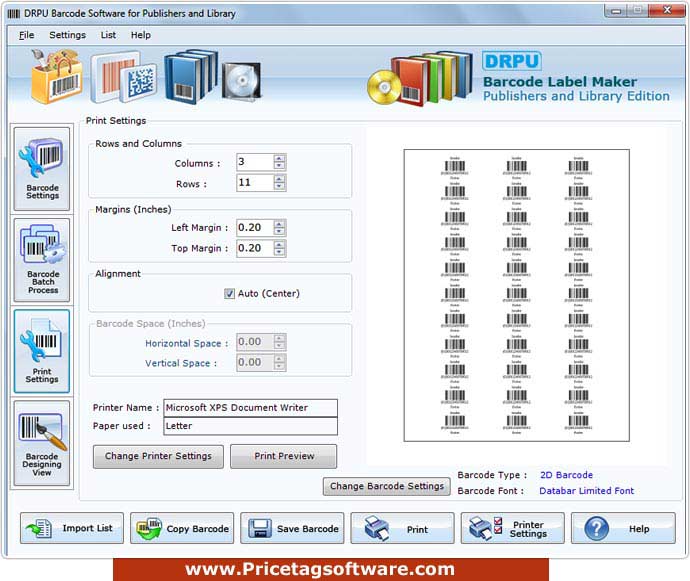The image size is (690, 581).
Task: Click the Copy Barcode icon
Action: point(149,528)
